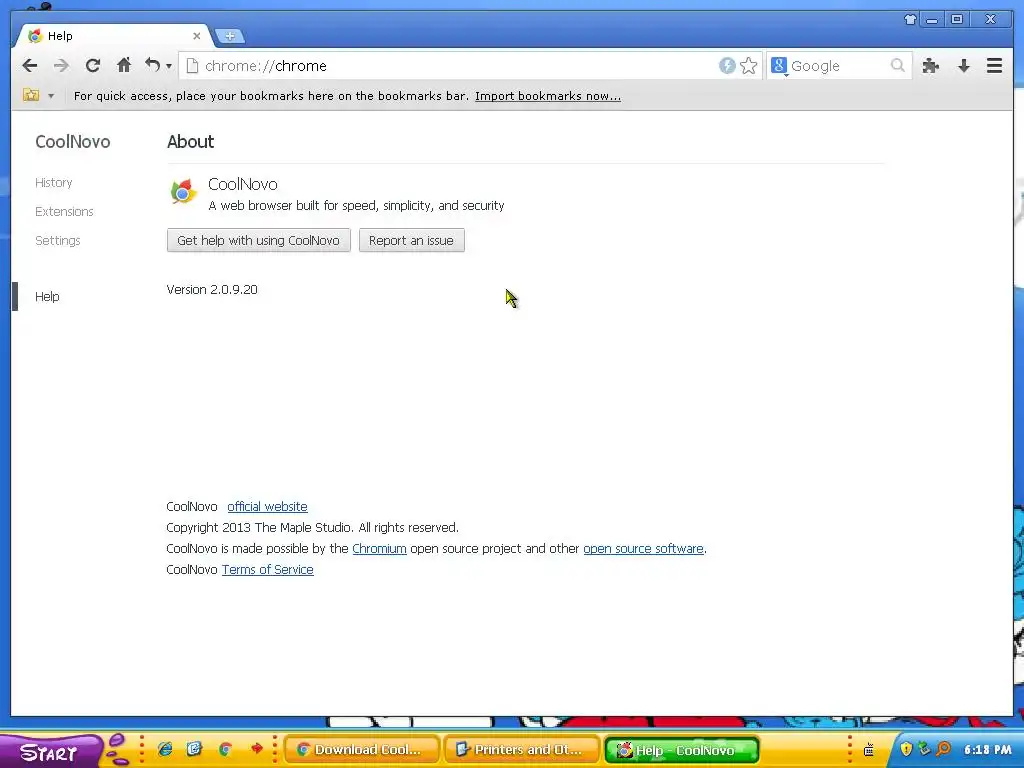The height and width of the screenshot is (768, 1024).
Task: Launch Chrome icon from quick launch
Action: (225, 749)
